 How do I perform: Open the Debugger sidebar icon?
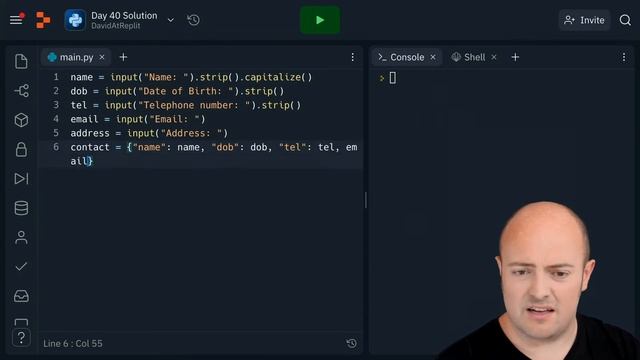pos(21,178)
